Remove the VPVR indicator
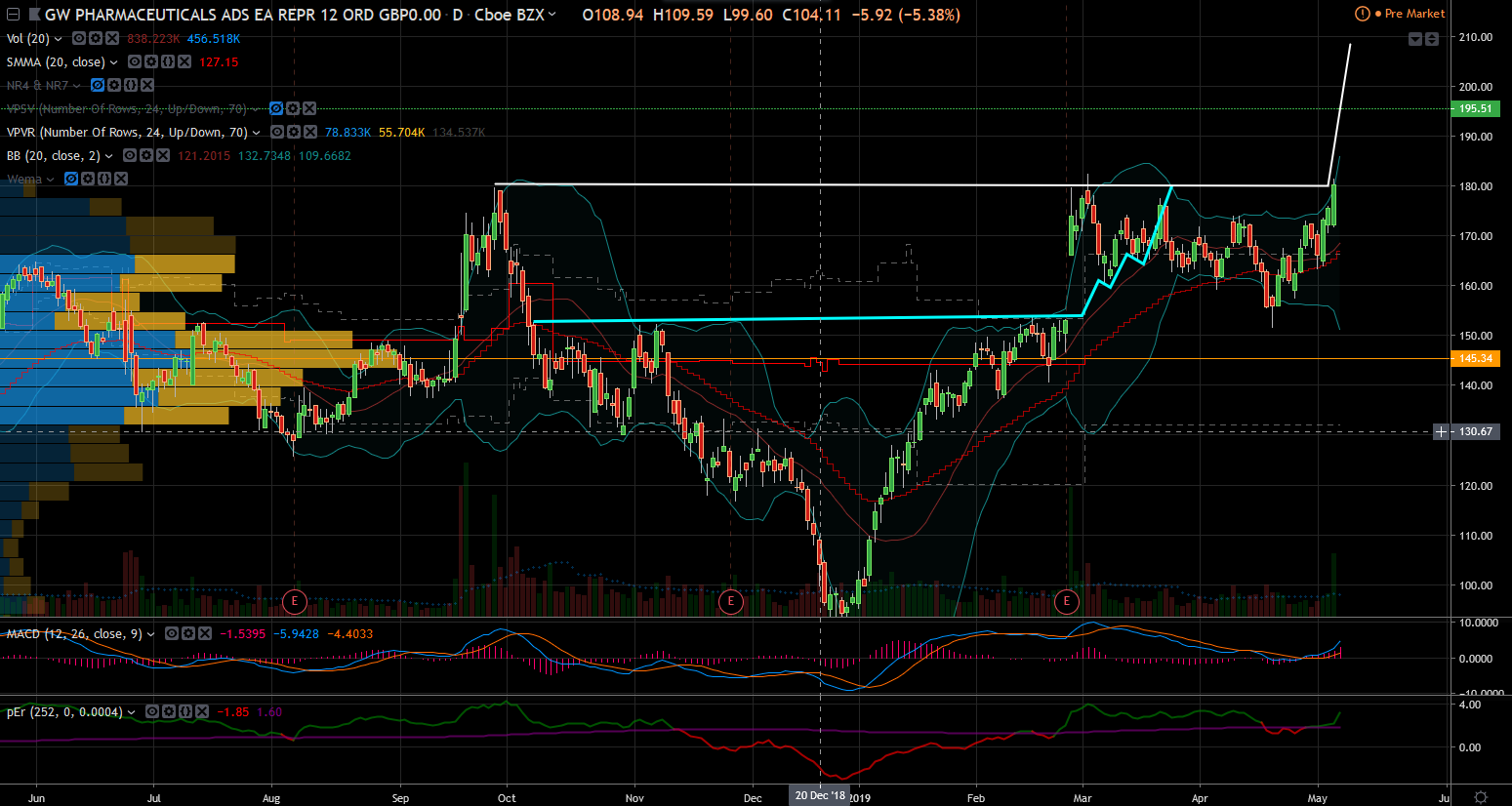Screen dimensions: 1512x806 pos(309,132)
